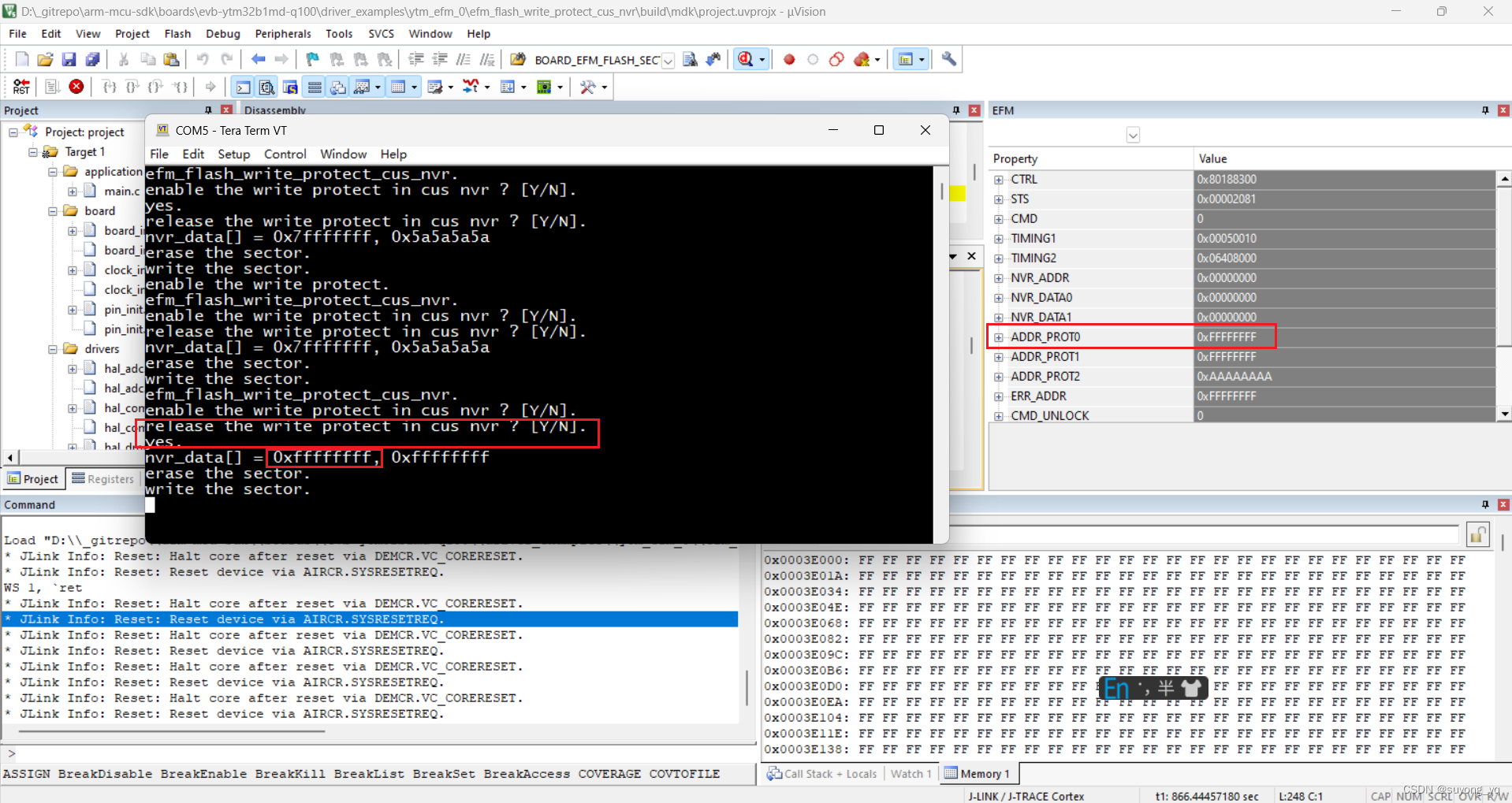Save all files with the stacked-disk icon
This screenshot has width=1512, height=803.
pyautogui.click(x=92, y=59)
